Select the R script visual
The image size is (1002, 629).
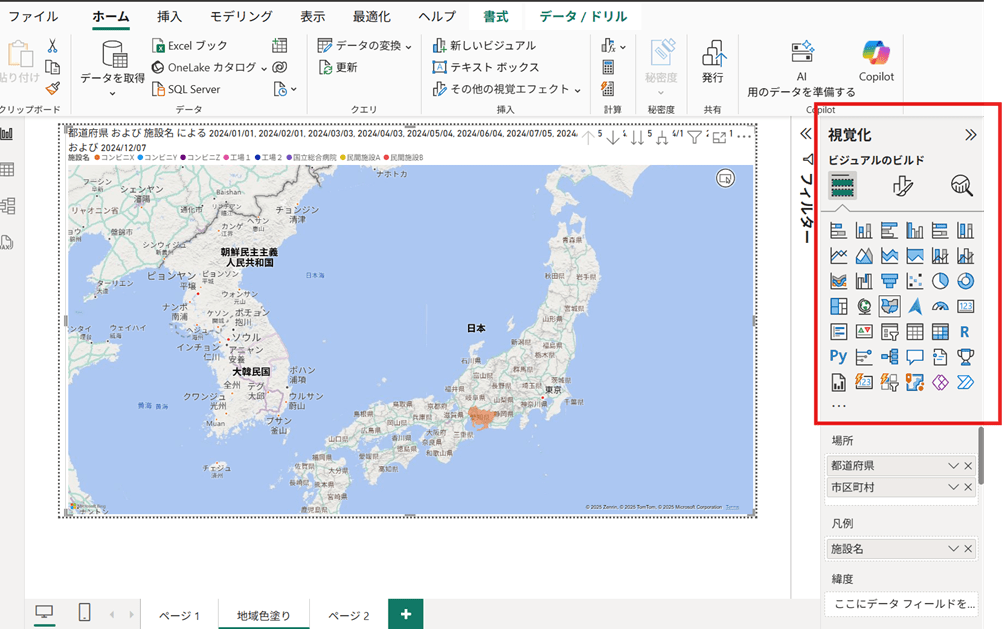click(966, 332)
